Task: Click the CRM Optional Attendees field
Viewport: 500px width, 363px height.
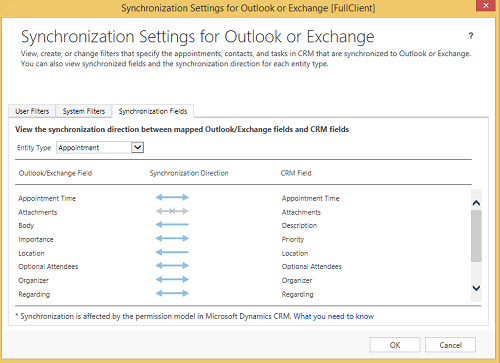Action: pos(312,267)
